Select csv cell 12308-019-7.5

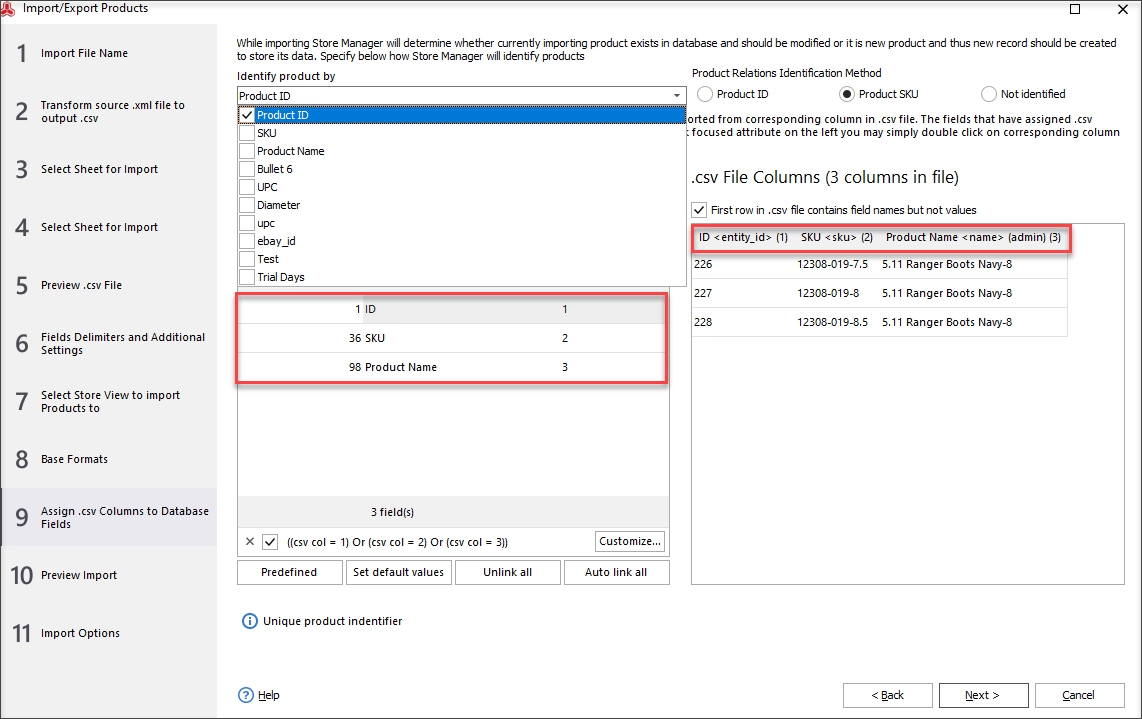click(x=837, y=264)
